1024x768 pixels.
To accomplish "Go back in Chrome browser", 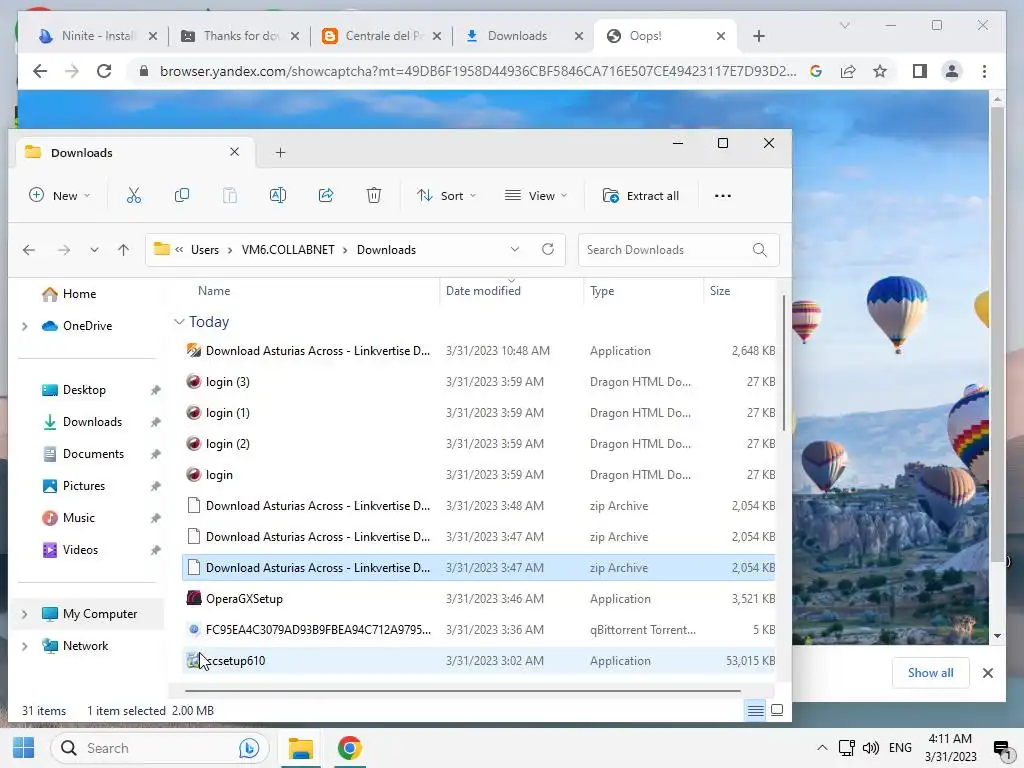I will pyautogui.click(x=40, y=71).
